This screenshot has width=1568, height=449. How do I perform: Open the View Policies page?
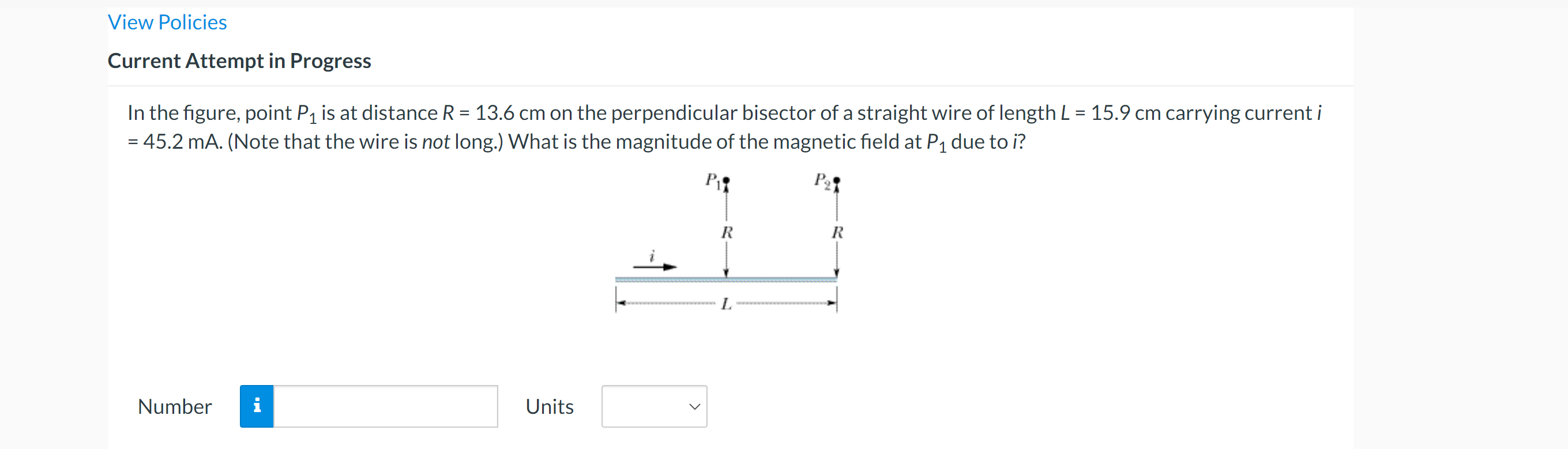coord(167,22)
